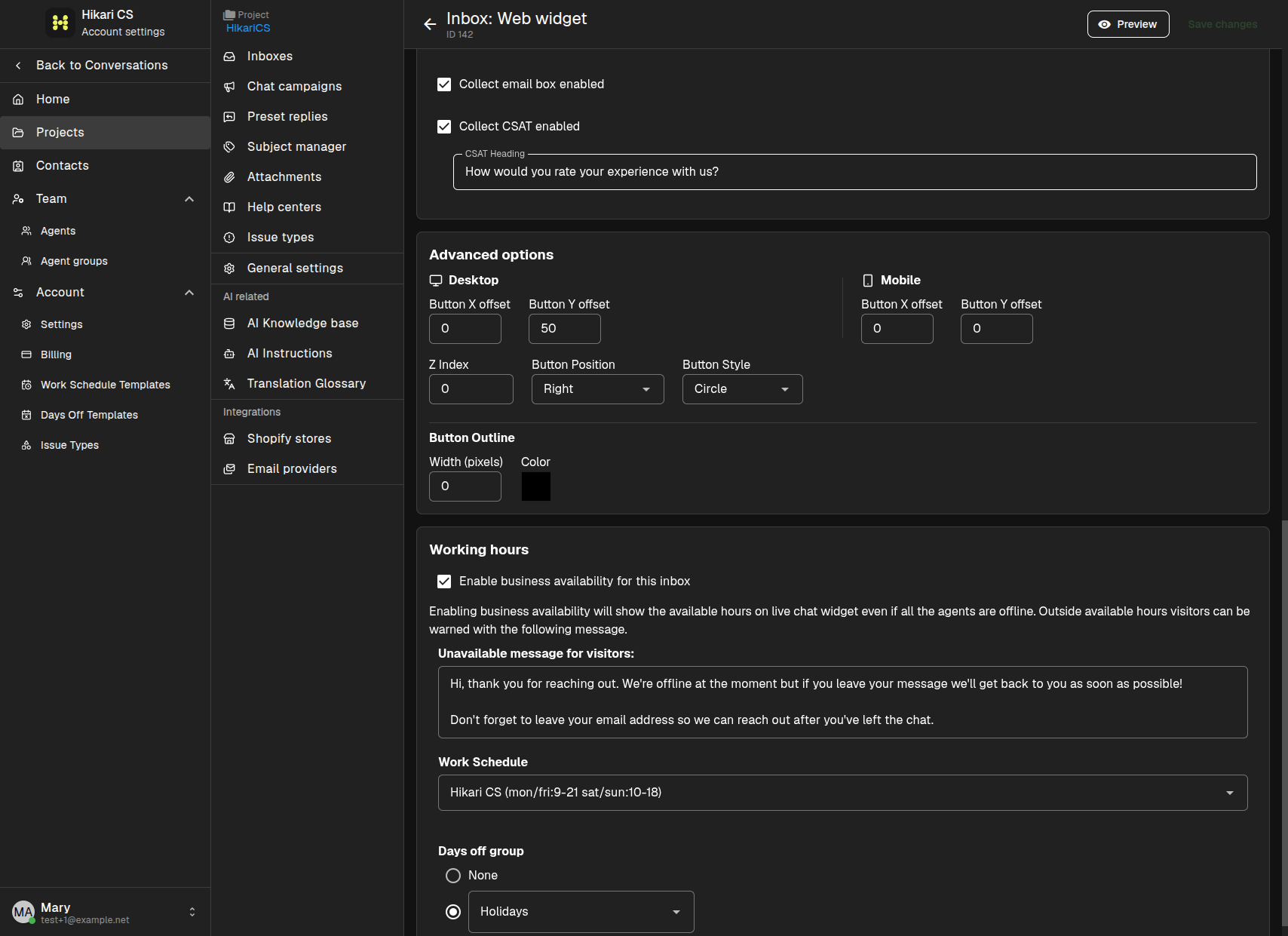Open the Button Position dropdown

pos(597,389)
